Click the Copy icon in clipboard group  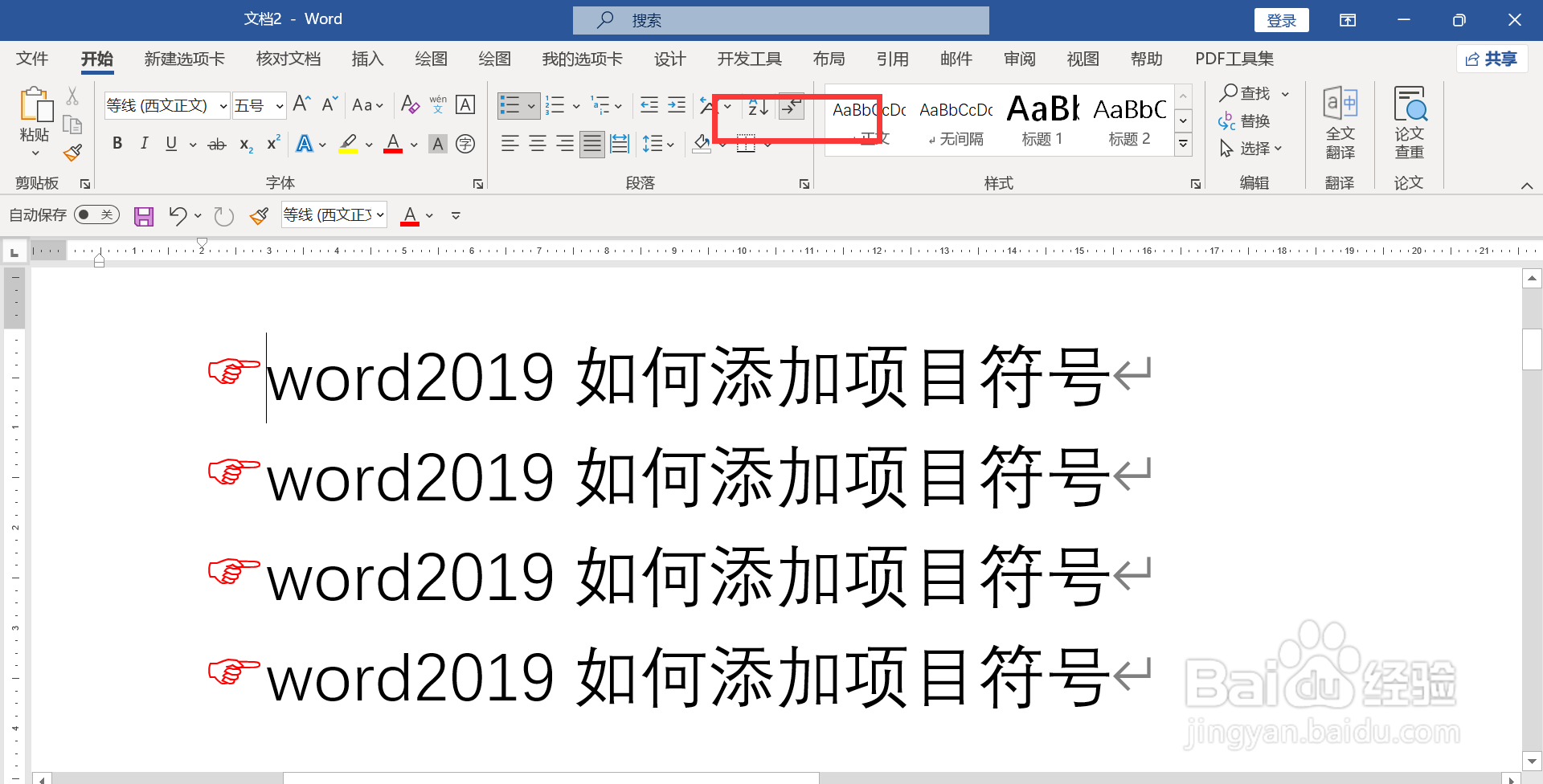(72, 125)
